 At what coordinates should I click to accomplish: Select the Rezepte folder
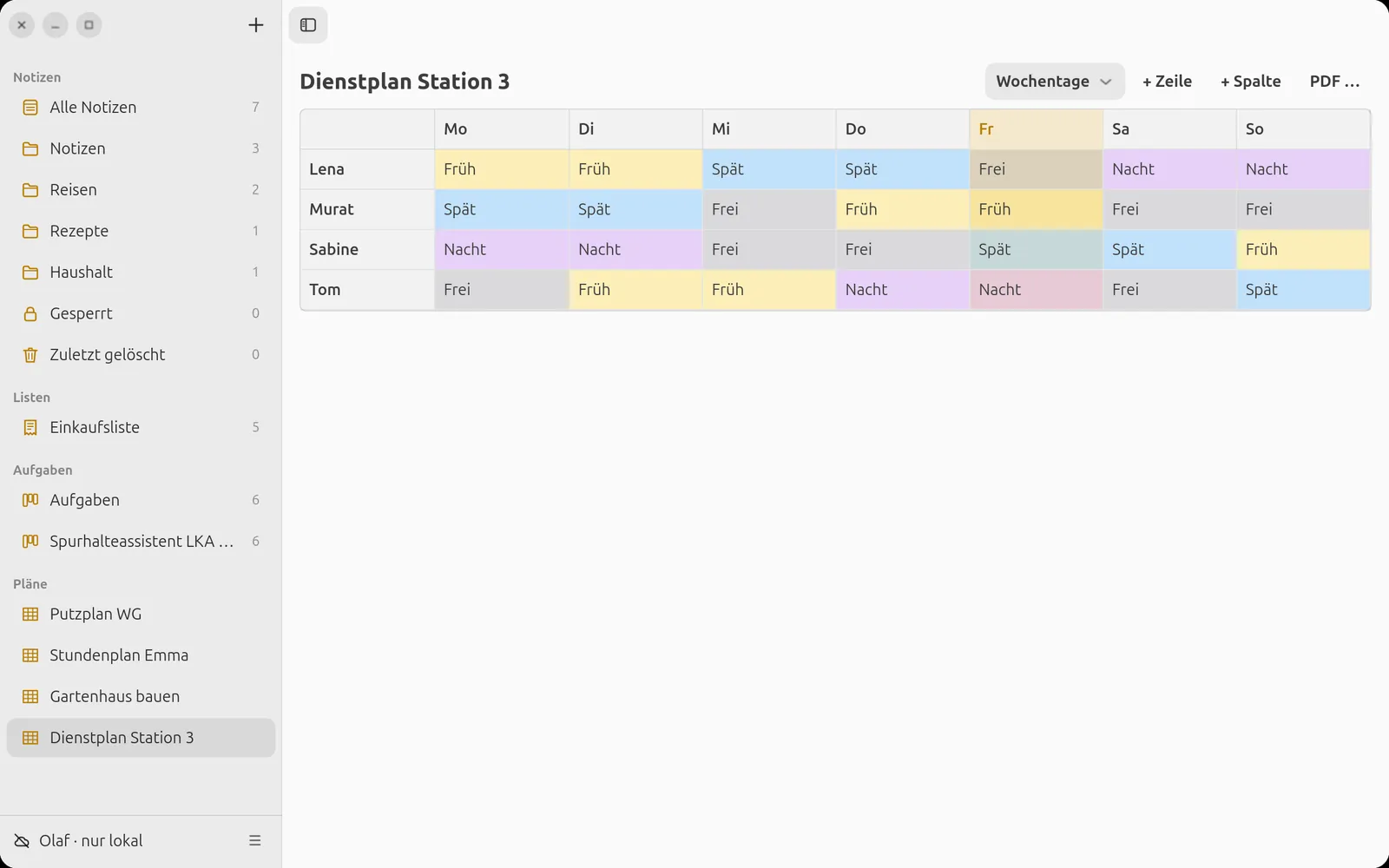tap(141, 231)
